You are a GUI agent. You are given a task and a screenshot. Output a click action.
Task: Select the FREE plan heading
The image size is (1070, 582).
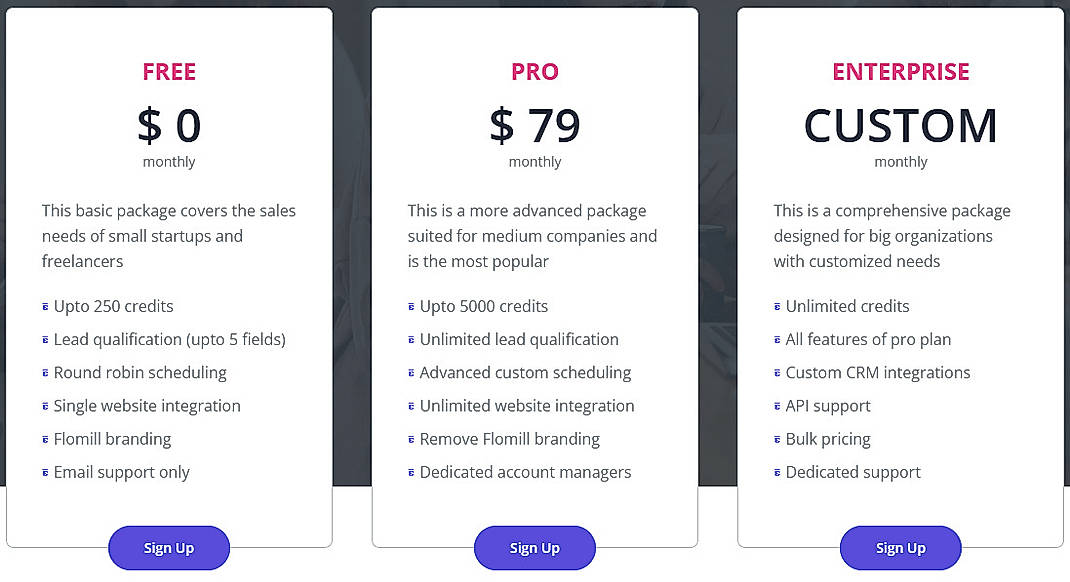[168, 71]
